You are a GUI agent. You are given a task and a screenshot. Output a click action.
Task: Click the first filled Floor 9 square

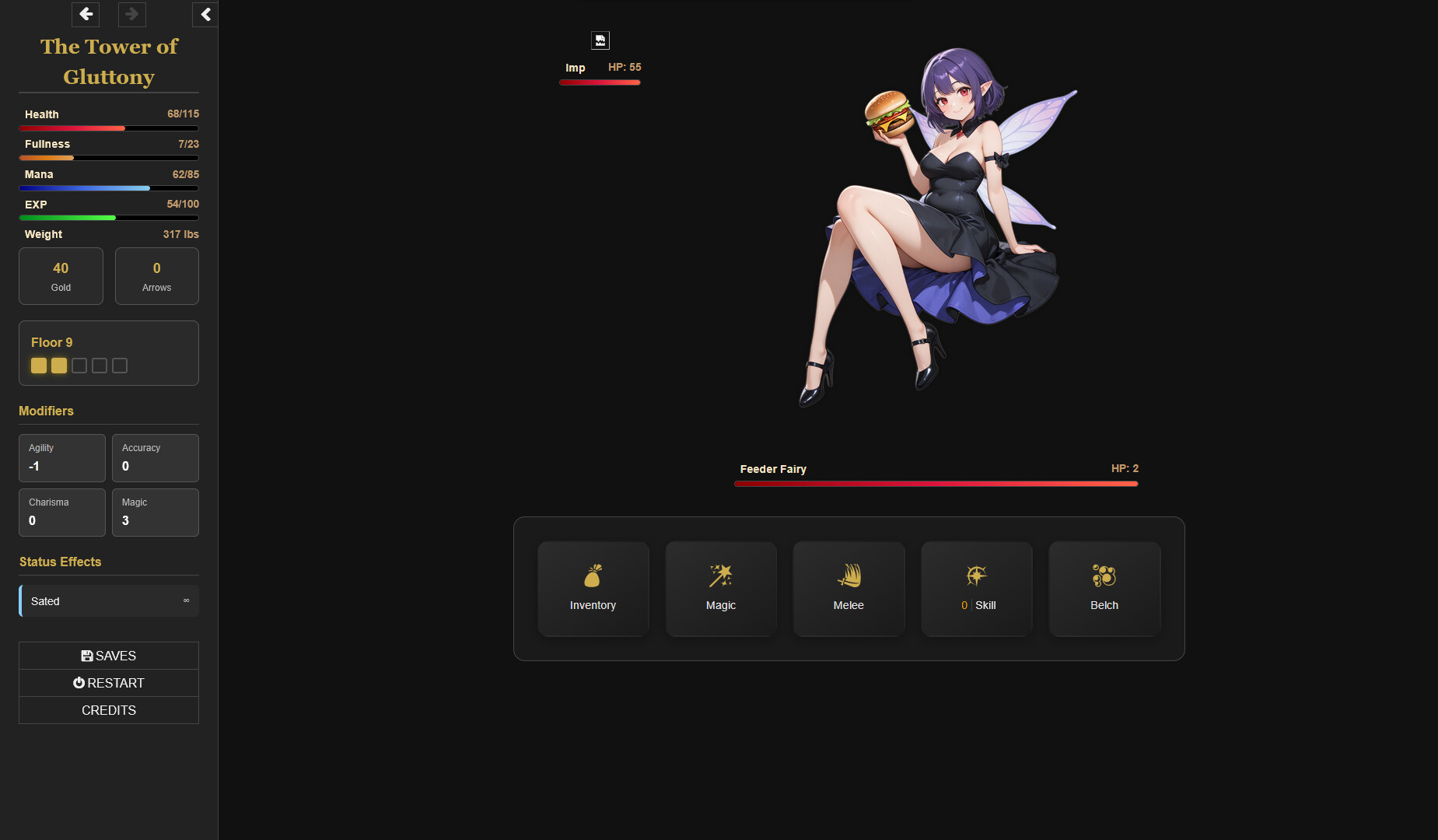[39, 366]
